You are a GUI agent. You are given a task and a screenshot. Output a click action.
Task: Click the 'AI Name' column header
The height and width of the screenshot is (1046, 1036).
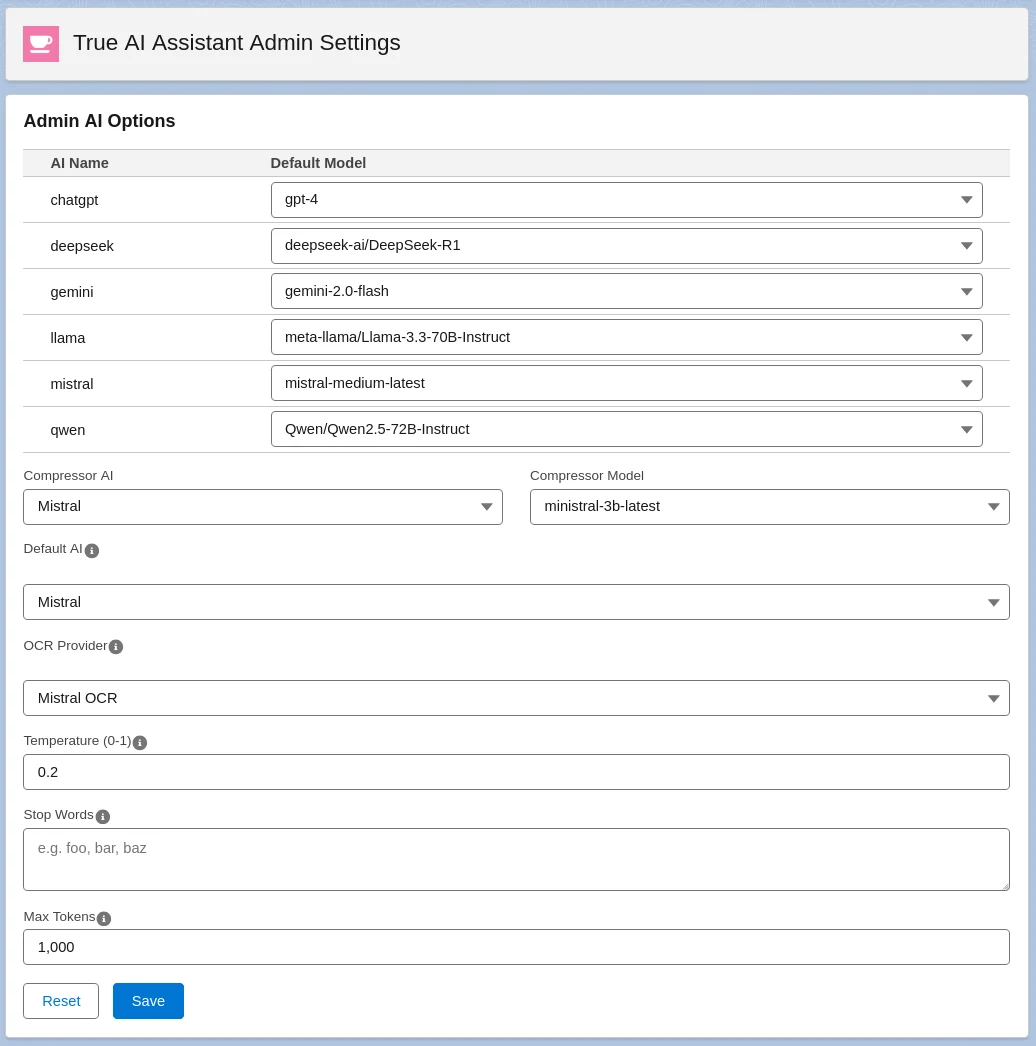[79, 163]
